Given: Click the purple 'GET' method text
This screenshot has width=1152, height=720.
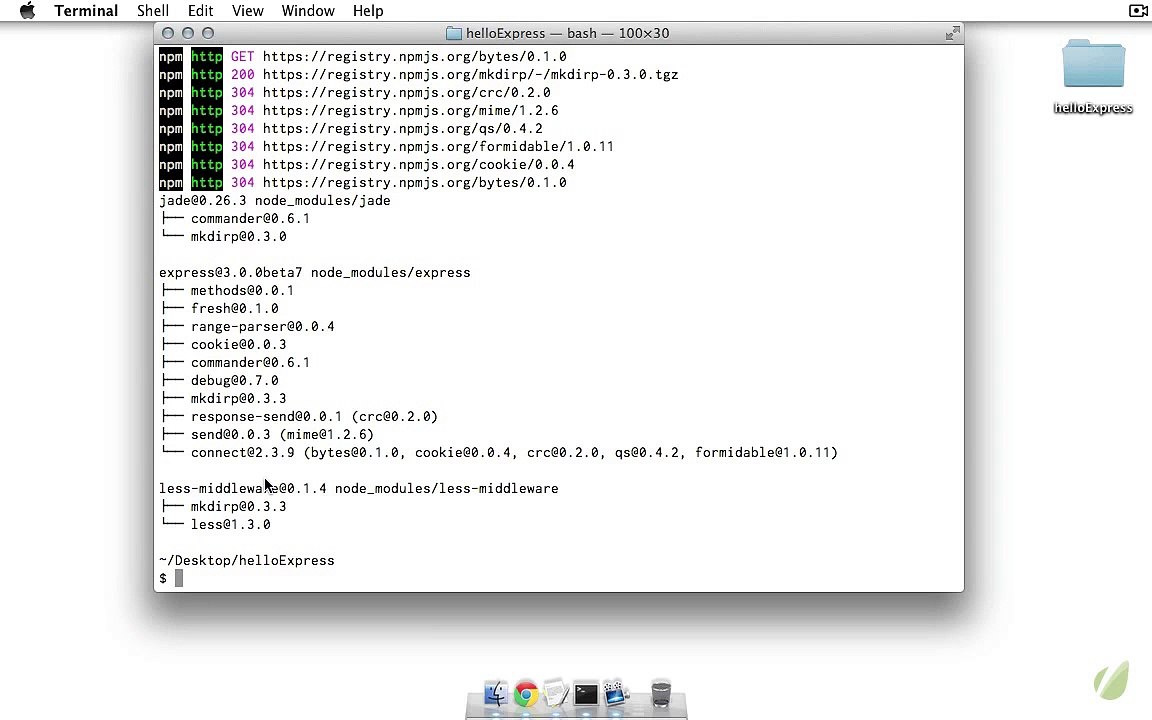Looking at the screenshot, I should [x=242, y=57].
